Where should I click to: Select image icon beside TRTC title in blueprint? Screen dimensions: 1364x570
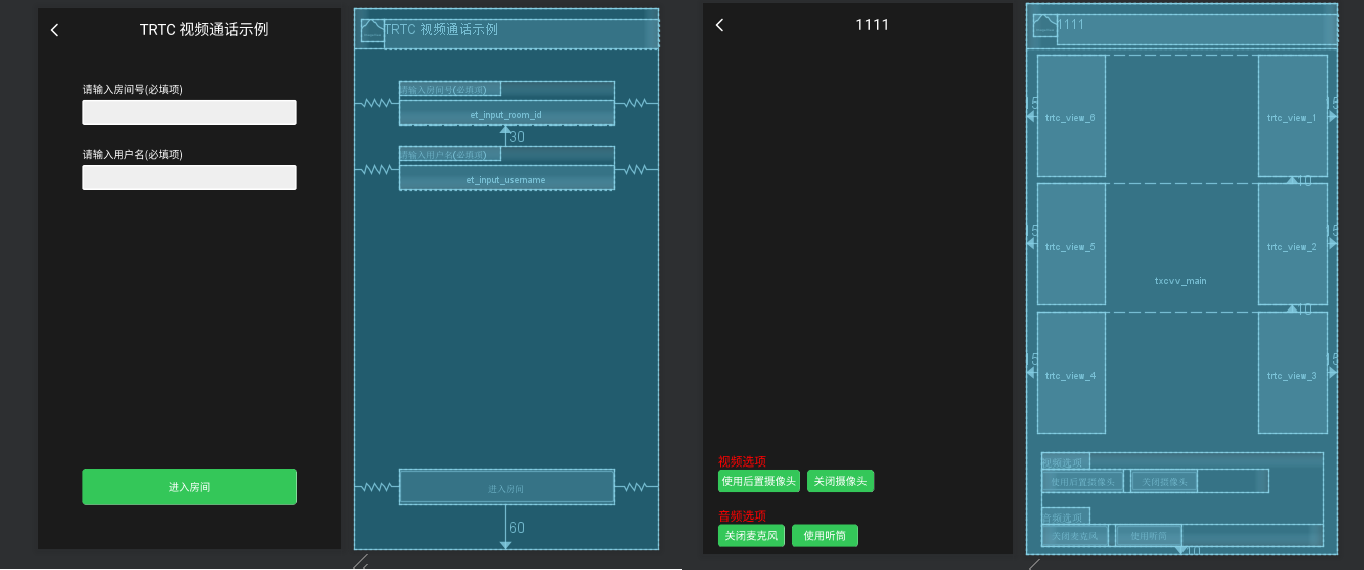[x=372, y=31]
